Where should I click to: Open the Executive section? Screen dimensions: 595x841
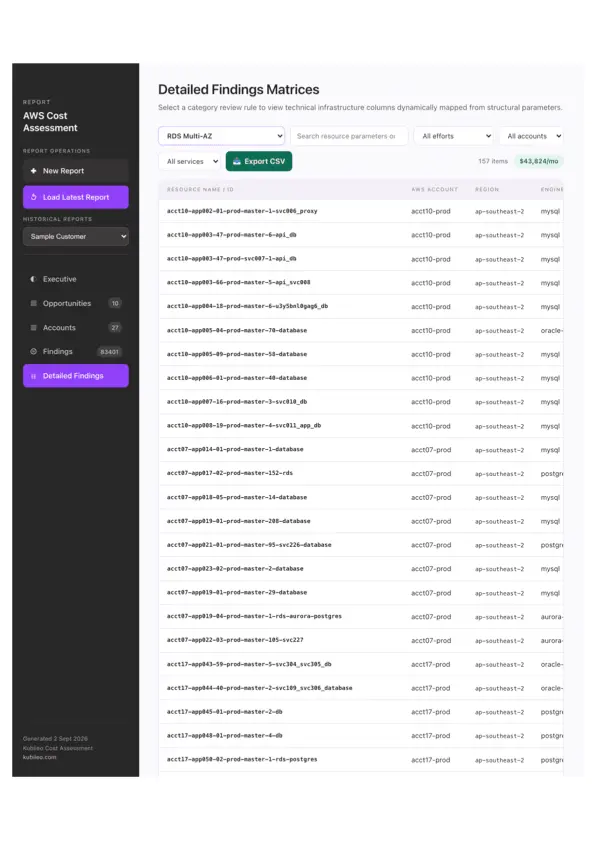click(x=76, y=279)
